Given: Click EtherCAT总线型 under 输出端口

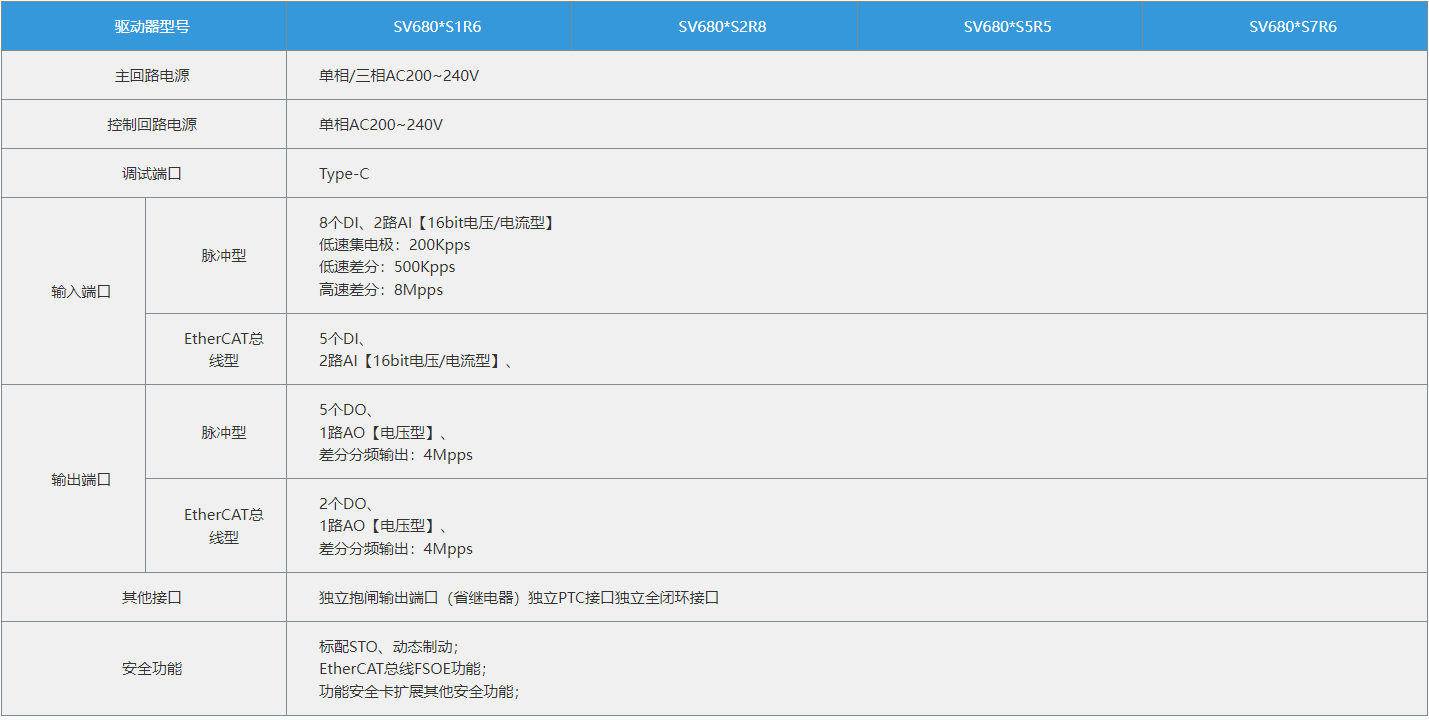Looking at the screenshot, I should [x=224, y=526].
